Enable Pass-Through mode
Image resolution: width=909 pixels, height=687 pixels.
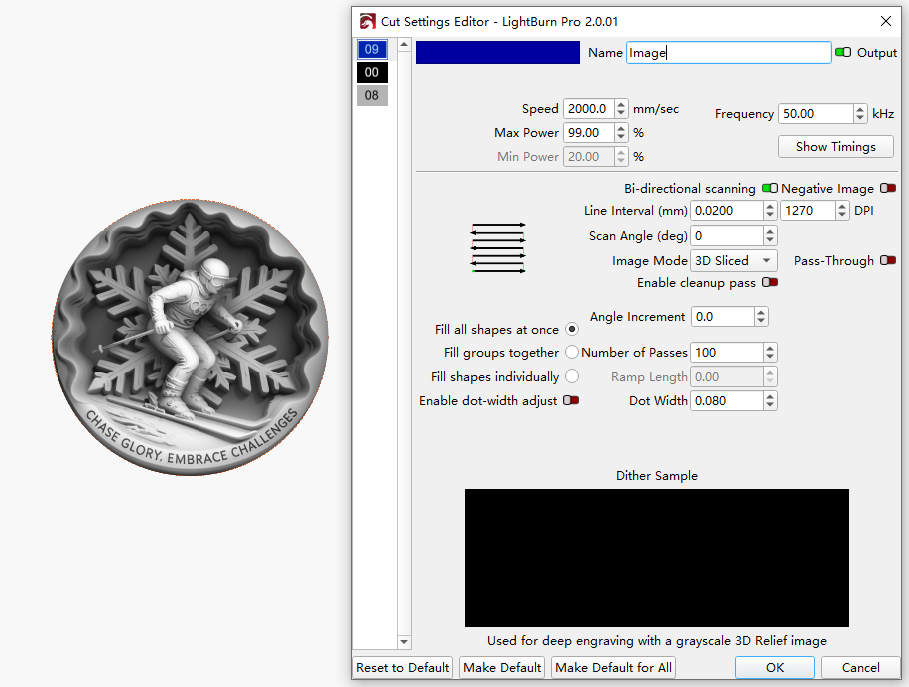[887, 260]
